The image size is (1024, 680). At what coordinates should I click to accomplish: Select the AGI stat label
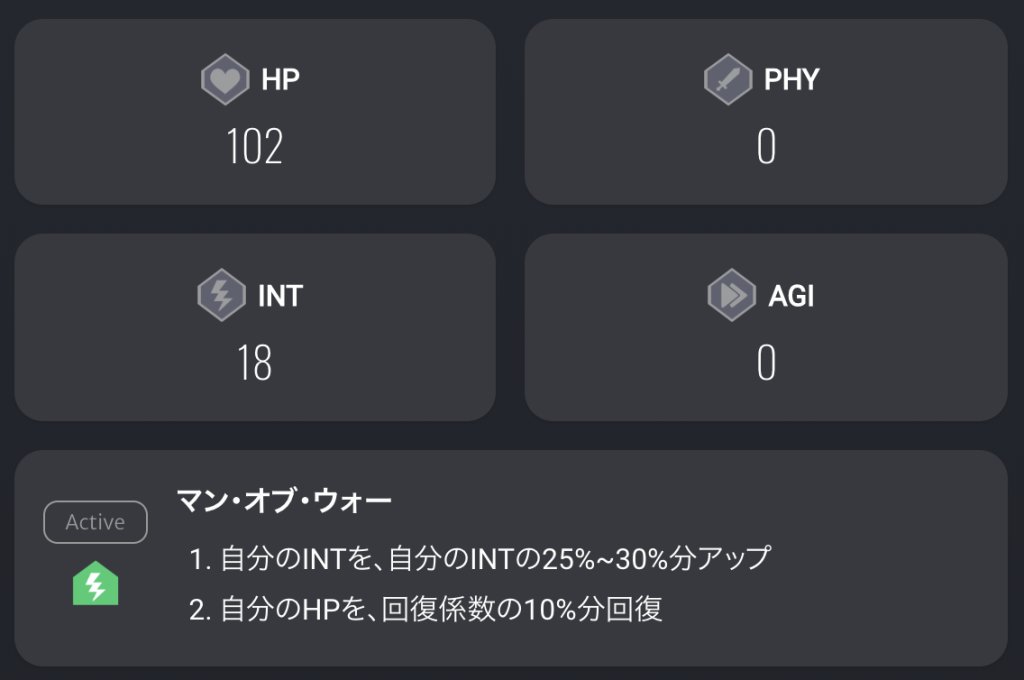pos(791,296)
